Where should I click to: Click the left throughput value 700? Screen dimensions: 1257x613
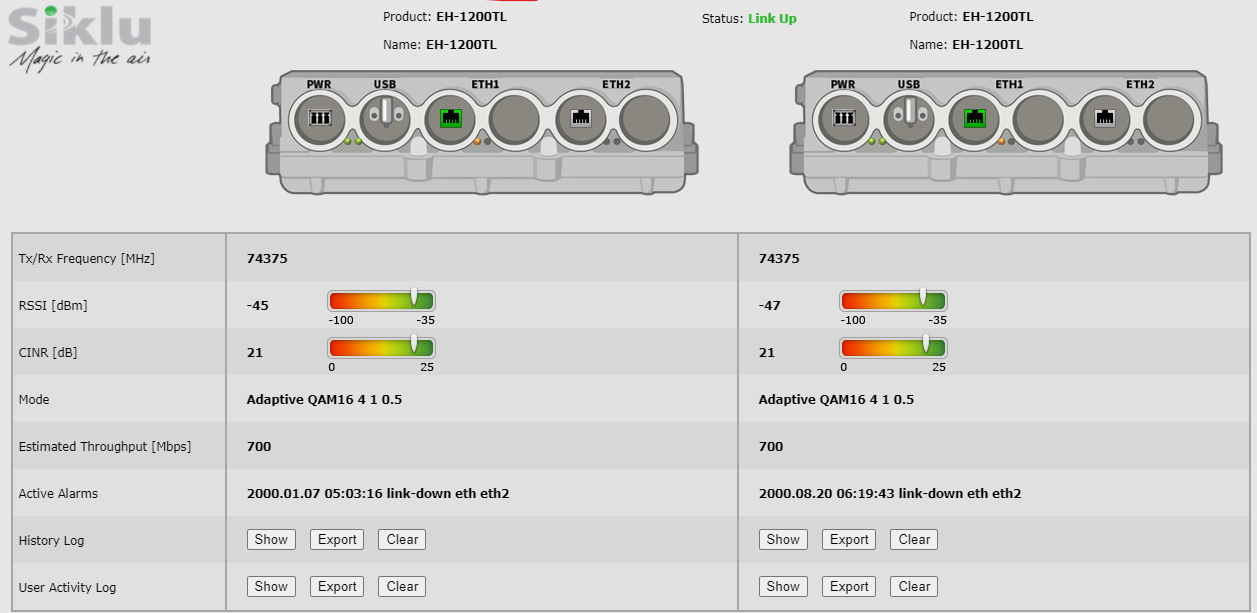point(259,447)
